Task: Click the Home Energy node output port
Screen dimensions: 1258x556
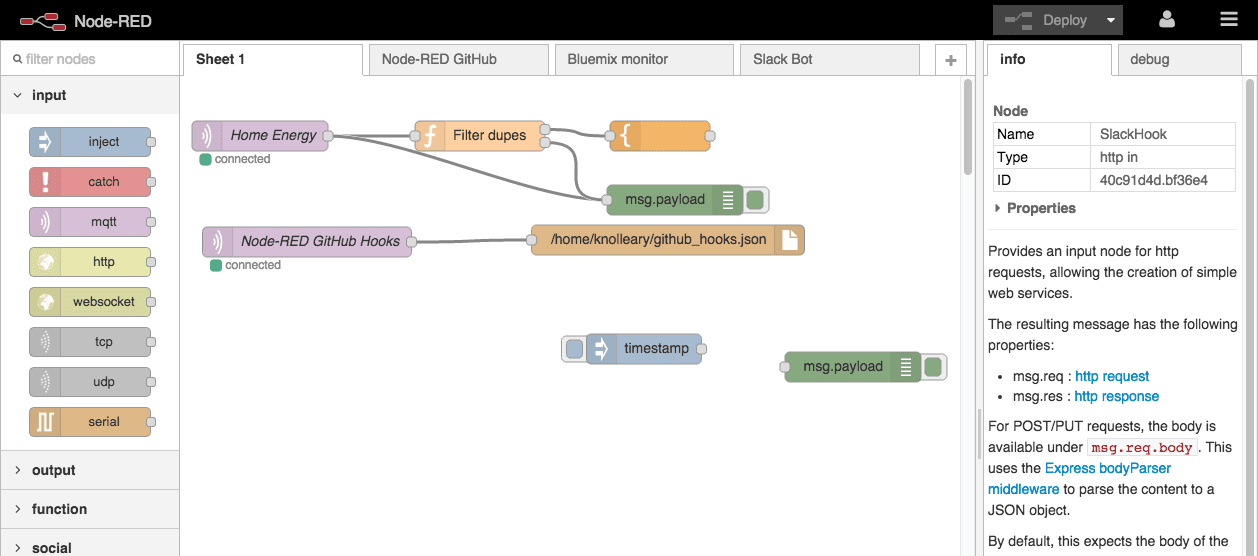Action: point(329,135)
